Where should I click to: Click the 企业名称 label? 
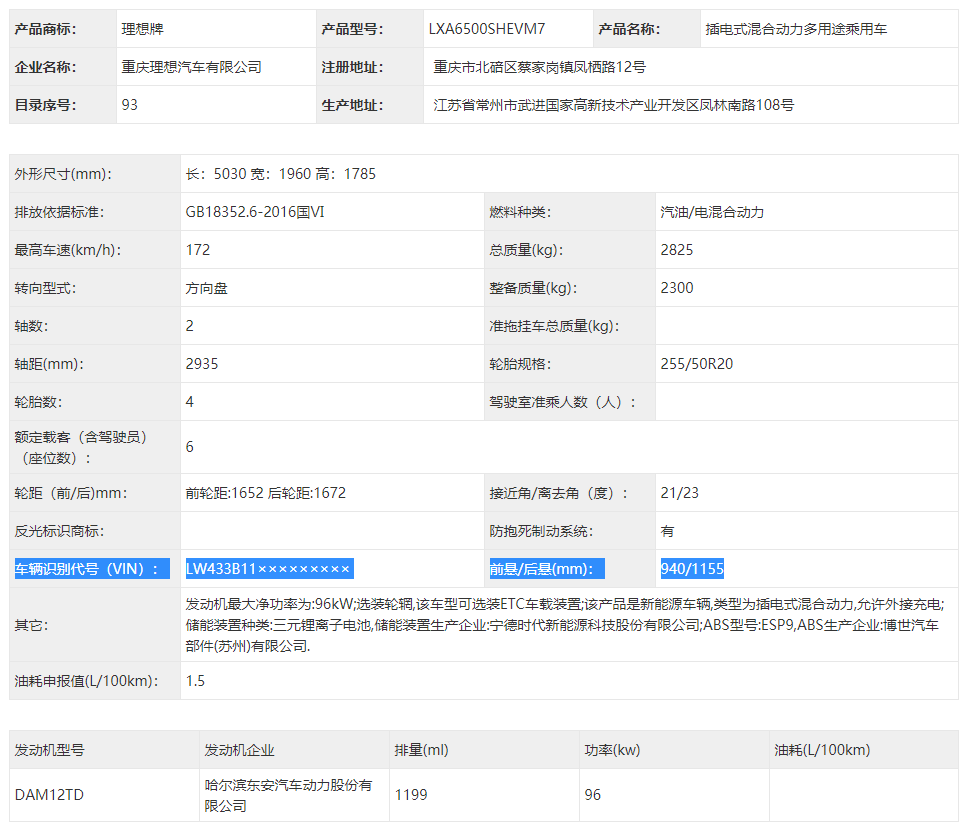46,67
